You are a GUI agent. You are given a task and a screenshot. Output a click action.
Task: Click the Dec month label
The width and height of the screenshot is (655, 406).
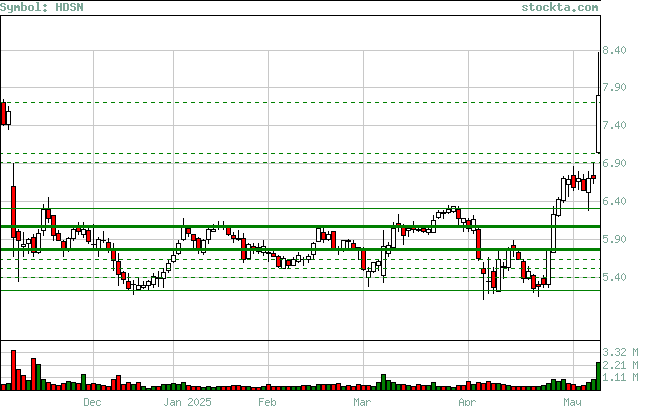point(92,401)
